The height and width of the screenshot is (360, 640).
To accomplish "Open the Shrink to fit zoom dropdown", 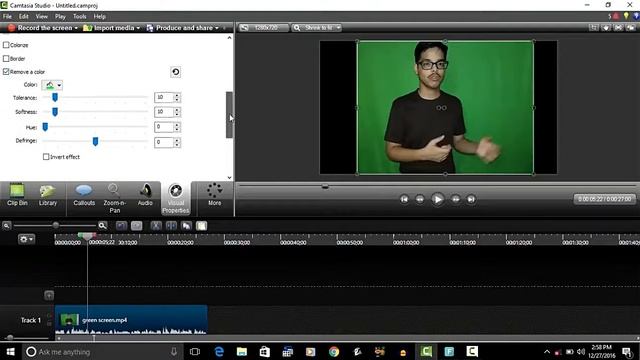I will [339, 28].
